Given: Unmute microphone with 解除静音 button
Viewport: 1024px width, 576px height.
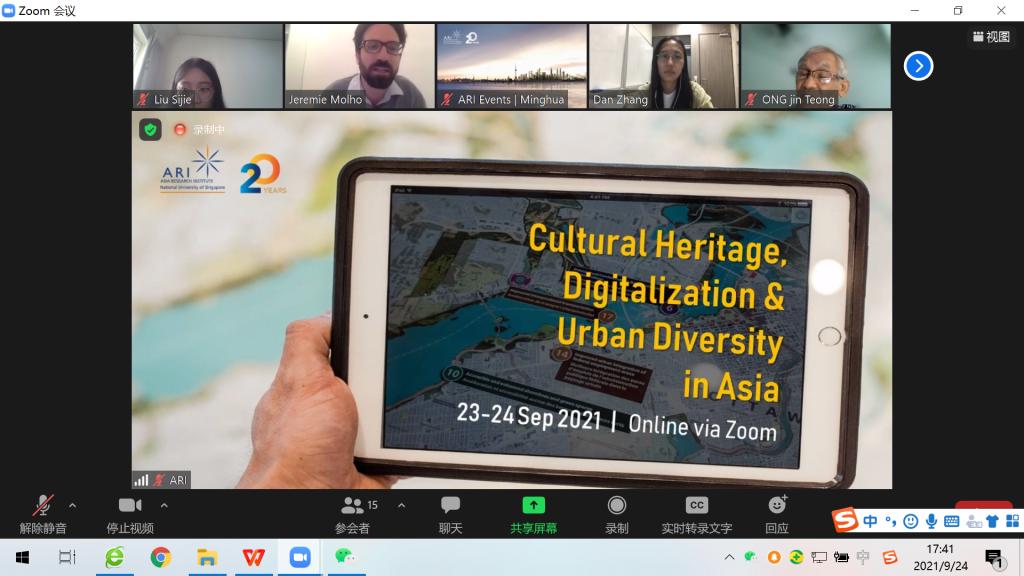Looking at the screenshot, I should coord(43,514).
